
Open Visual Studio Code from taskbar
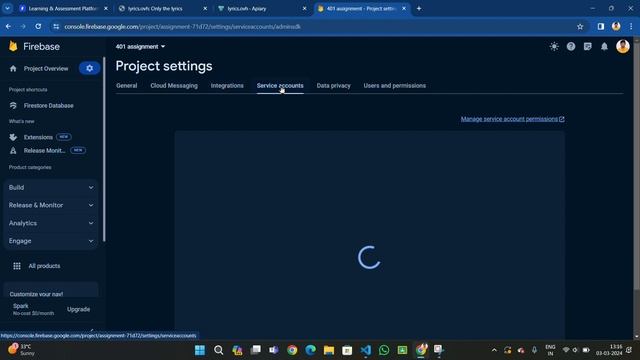pyautogui.click(x=366, y=350)
